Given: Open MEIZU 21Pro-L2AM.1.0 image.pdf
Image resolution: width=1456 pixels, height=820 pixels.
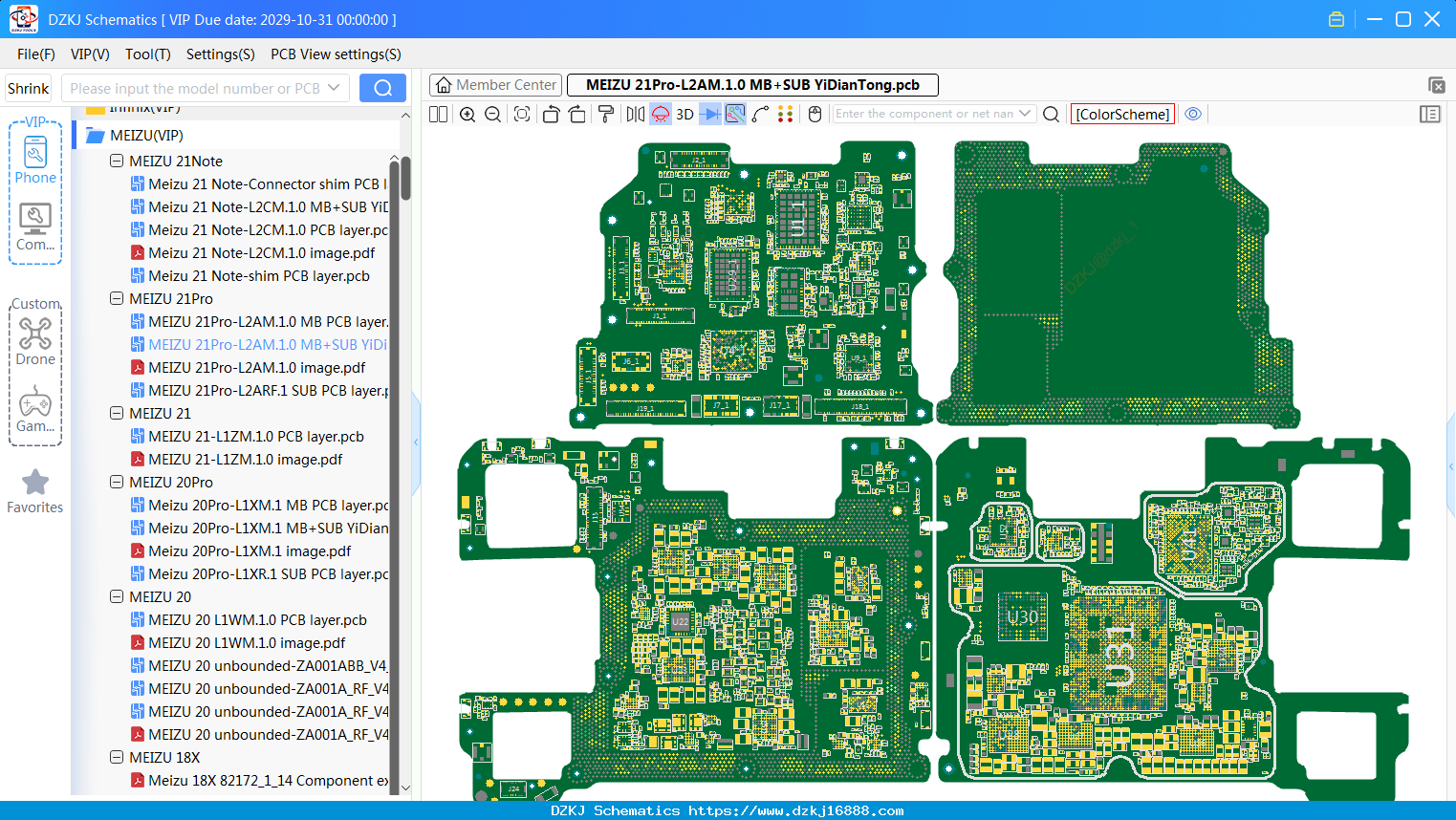Looking at the screenshot, I should click(248, 368).
